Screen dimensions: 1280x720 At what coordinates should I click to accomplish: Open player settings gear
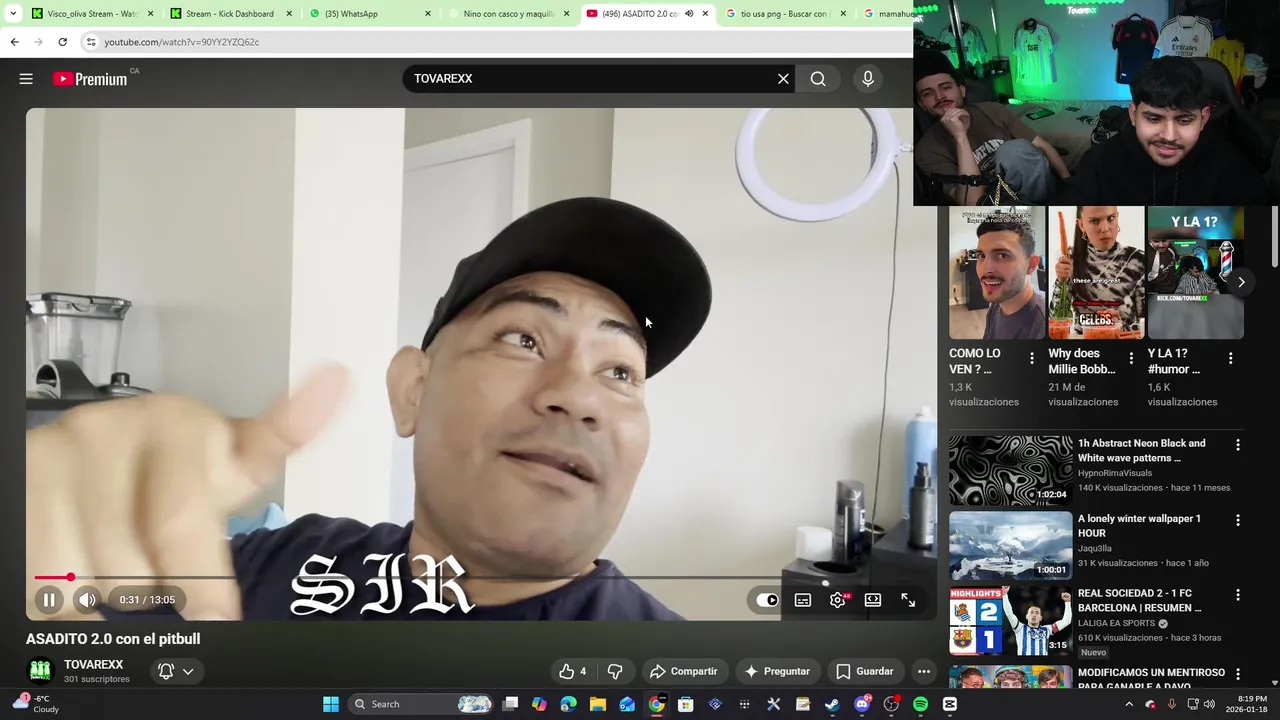[838, 600]
